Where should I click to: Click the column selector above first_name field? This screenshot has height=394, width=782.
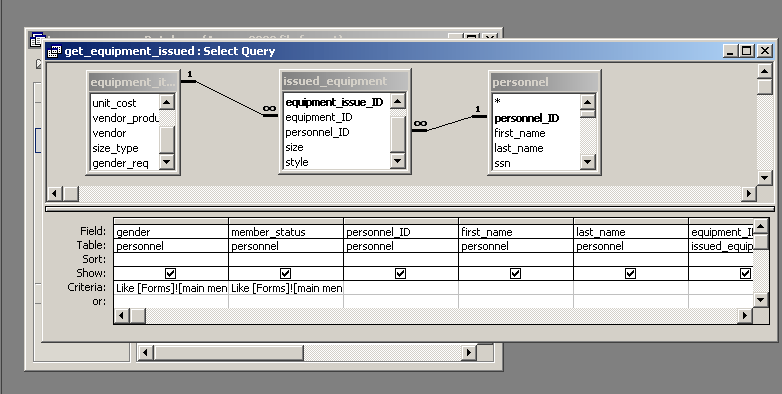(x=516, y=221)
